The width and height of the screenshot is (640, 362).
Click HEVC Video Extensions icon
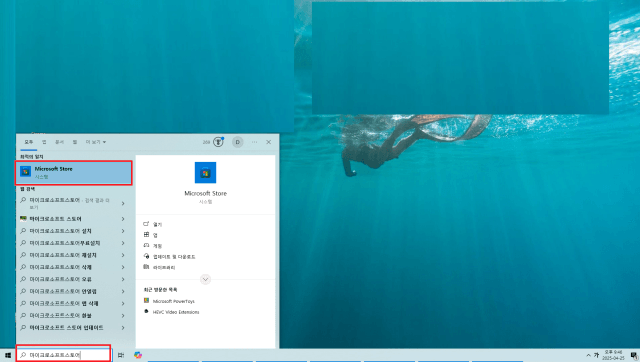[147, 311]
